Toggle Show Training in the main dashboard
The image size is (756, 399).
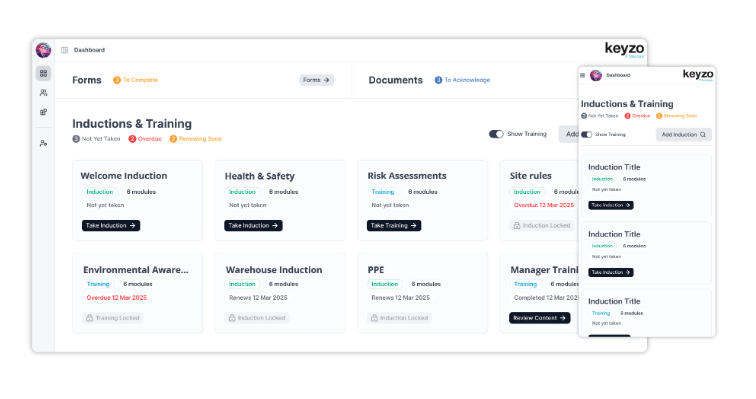click(x=496, y=134)
